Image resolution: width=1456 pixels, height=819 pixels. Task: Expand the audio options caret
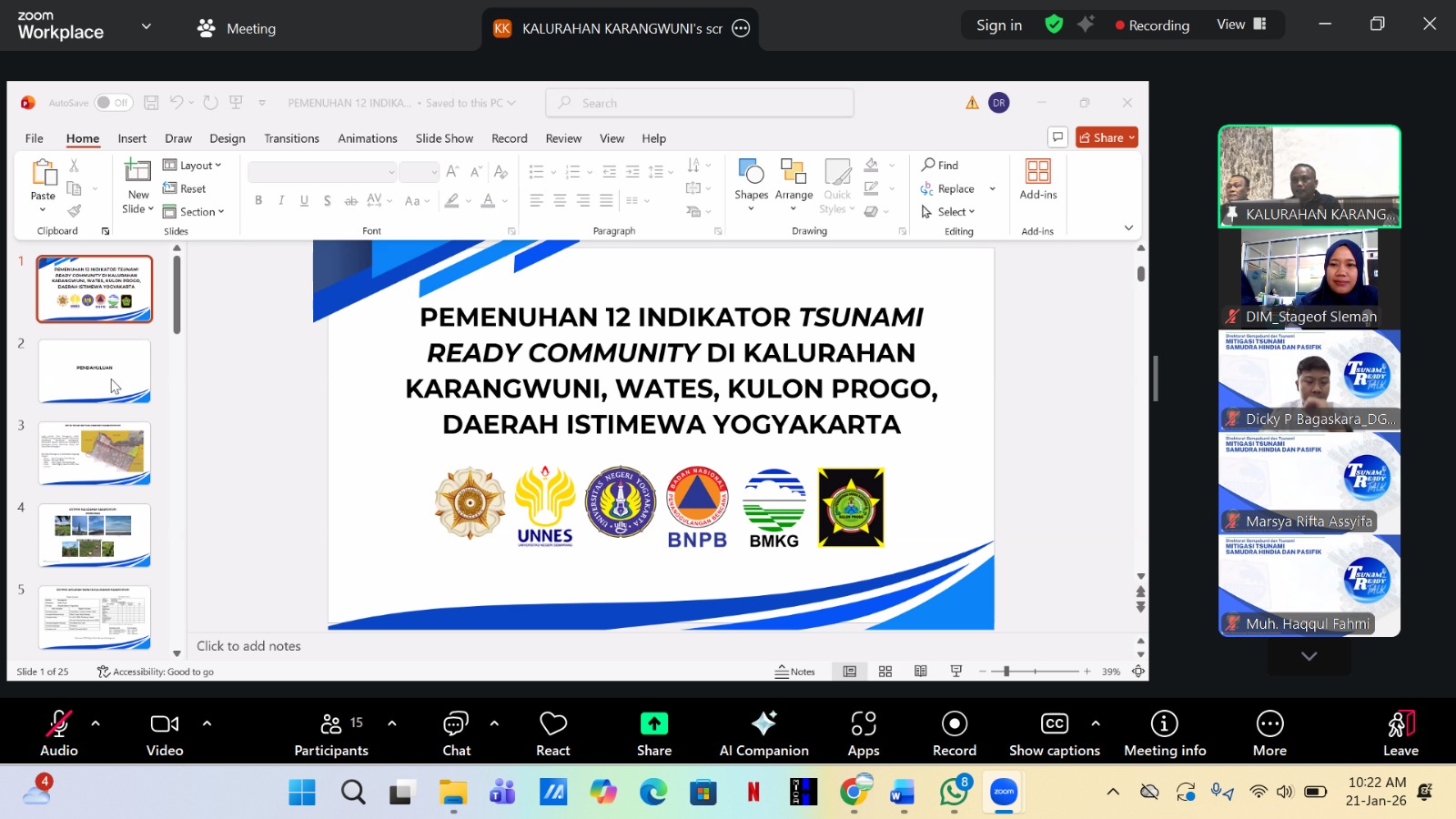(96, 723)
